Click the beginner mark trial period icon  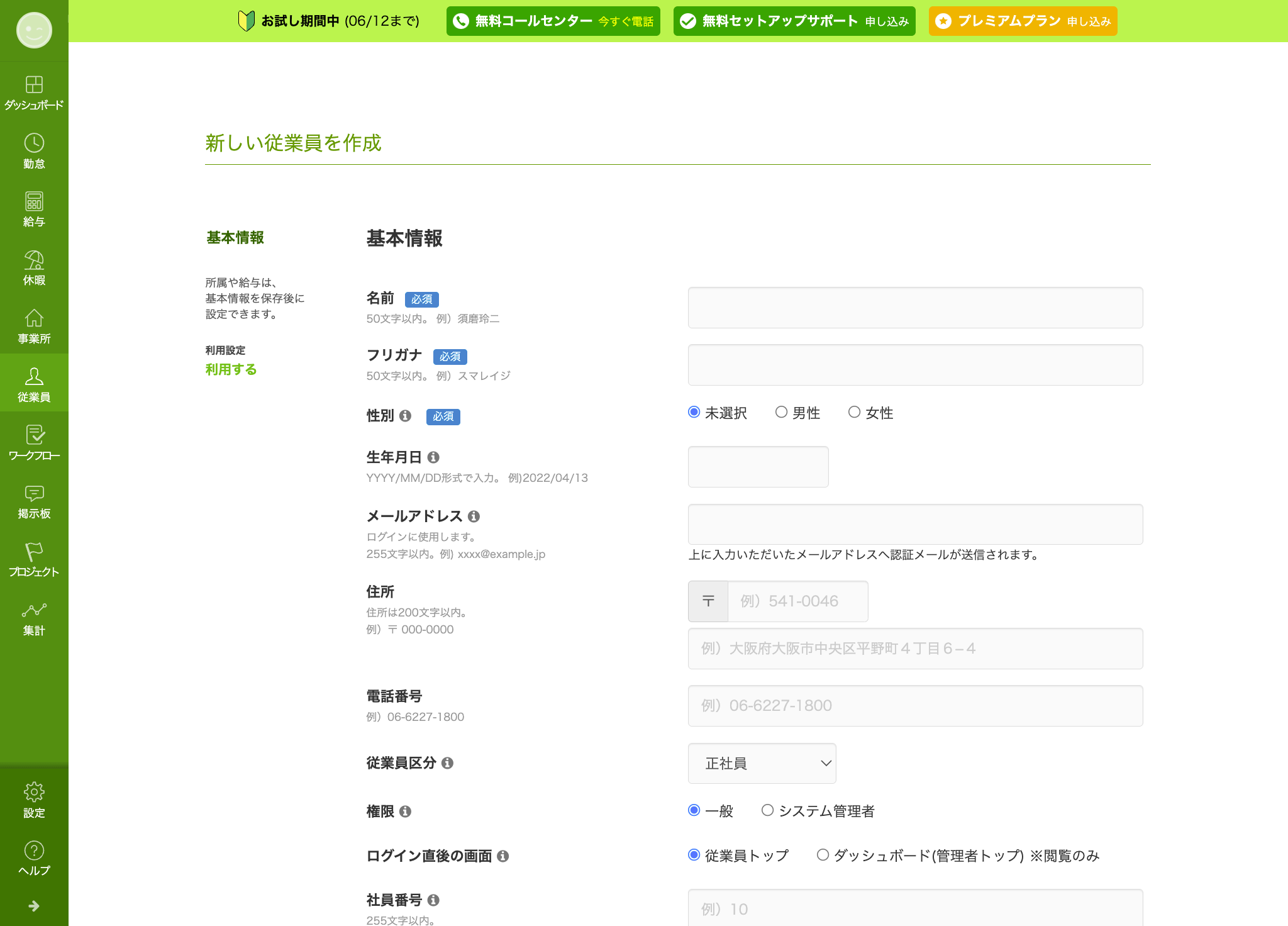click(246, 21)
